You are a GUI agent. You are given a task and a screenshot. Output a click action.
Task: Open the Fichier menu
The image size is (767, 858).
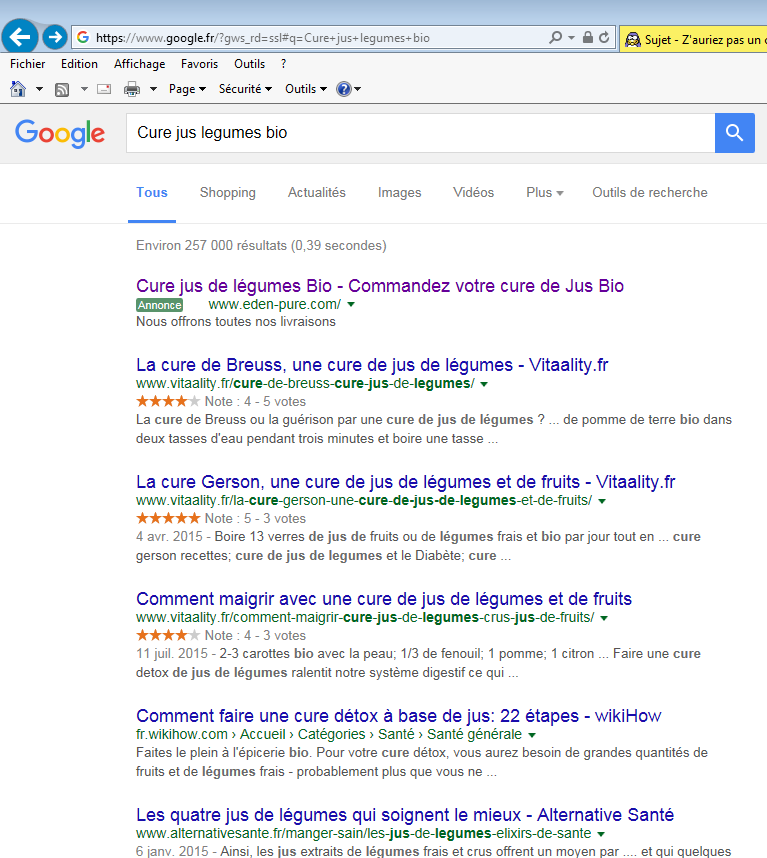tap(27, 64)
